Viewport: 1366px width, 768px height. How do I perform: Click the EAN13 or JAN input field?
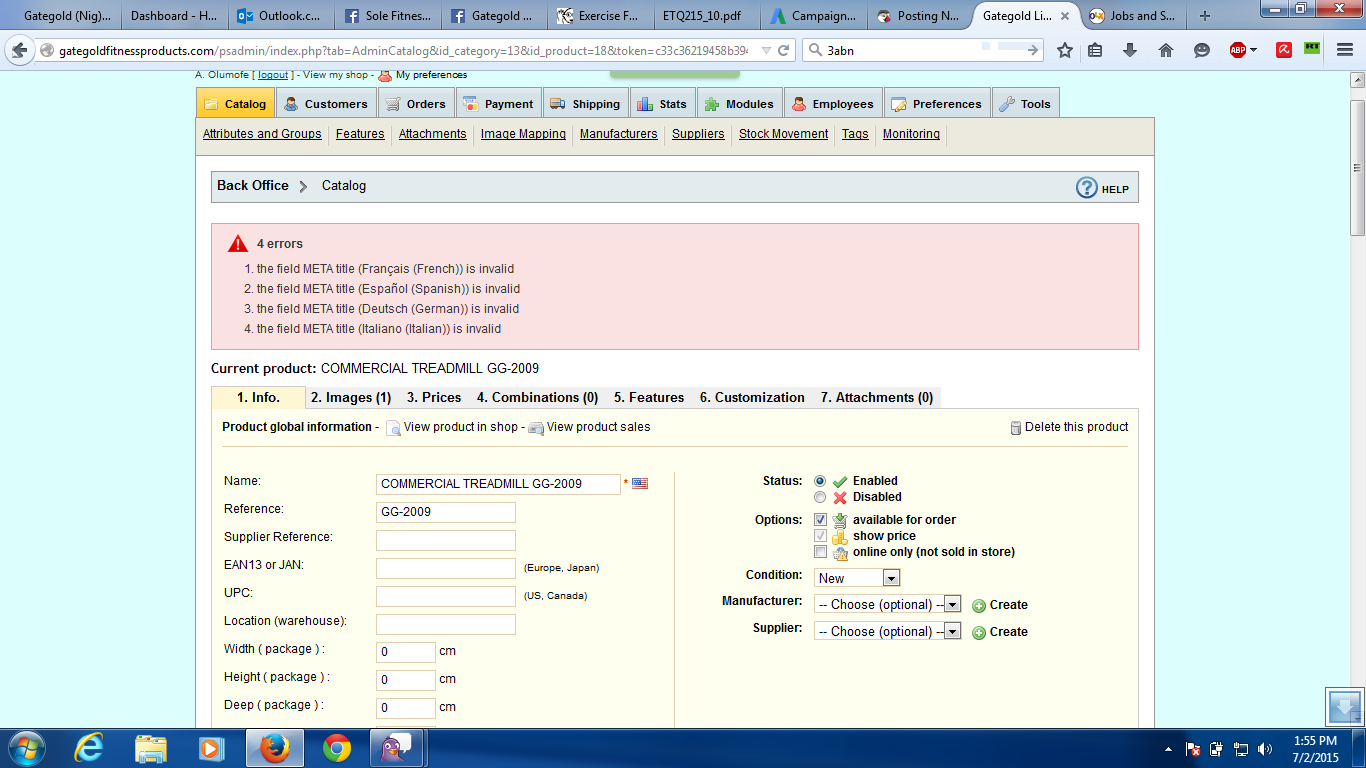(446, 568)
